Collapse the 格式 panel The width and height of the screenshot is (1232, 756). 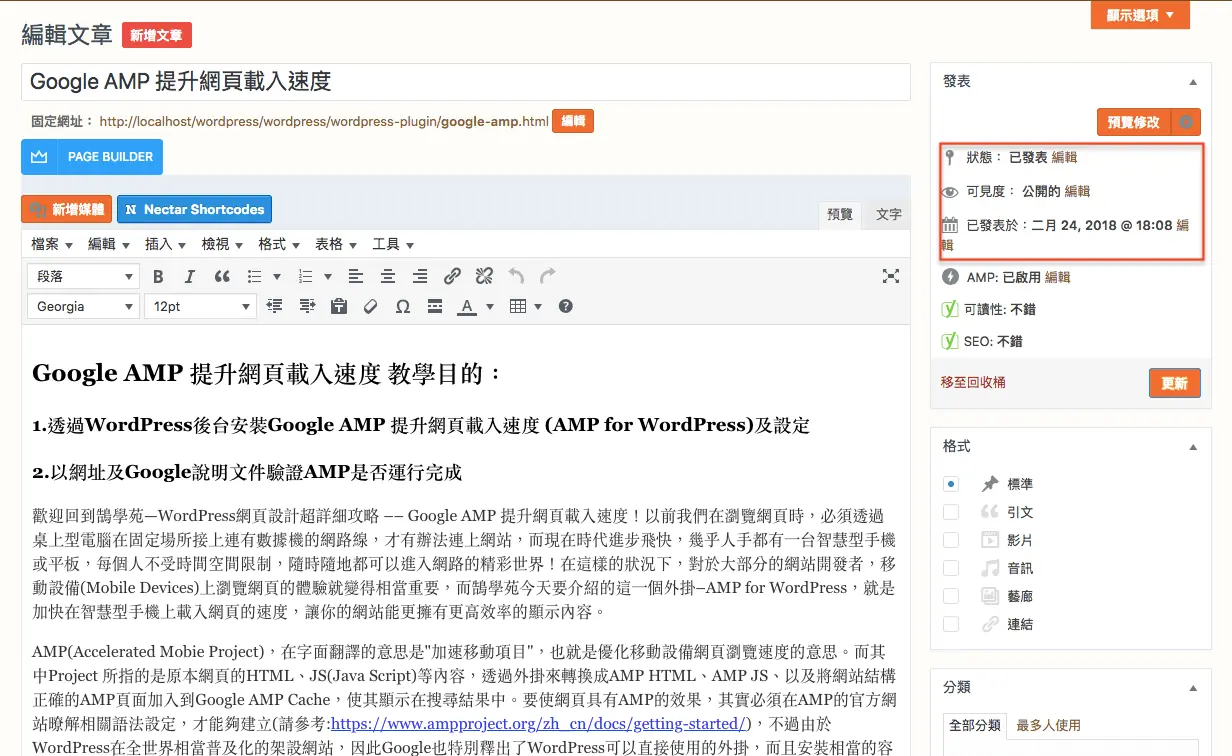(x=1192, y=447)
